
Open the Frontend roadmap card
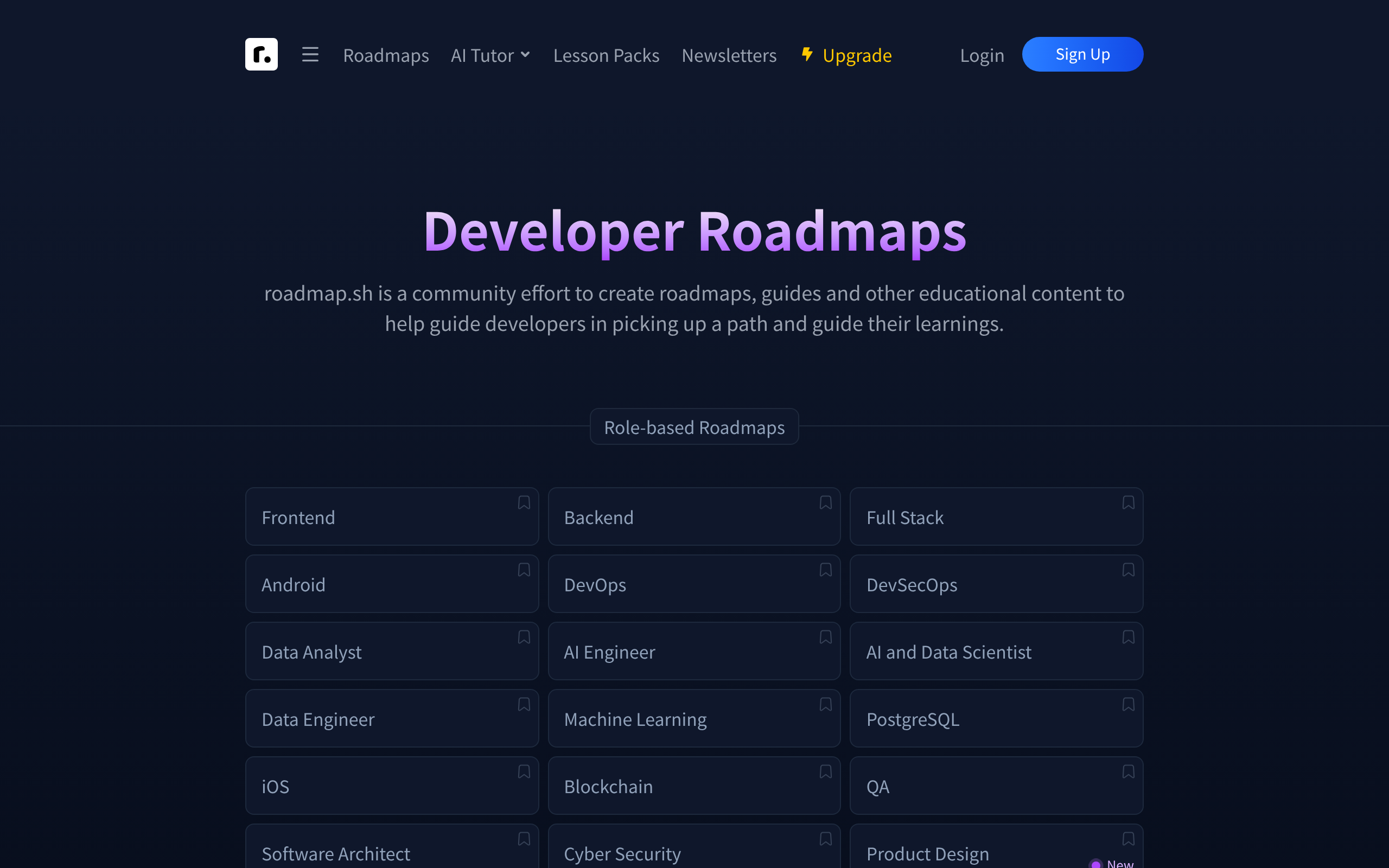click(392, 516)
